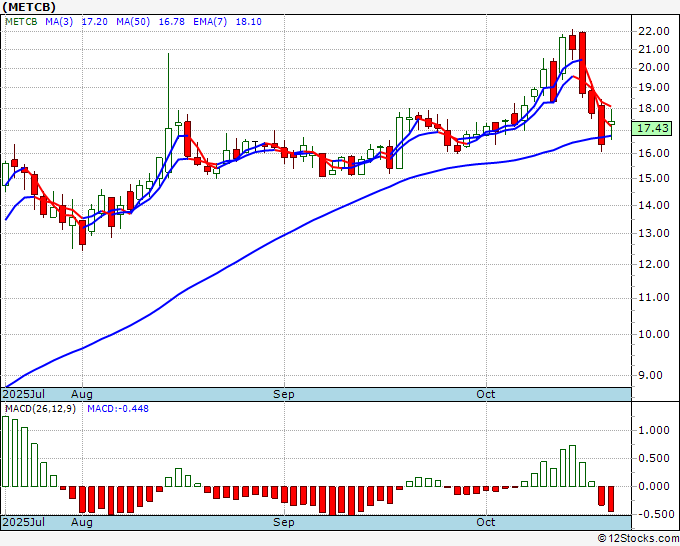Click the 15.00 price axis label
Image resolution: width=680 pixels, height=546 pixels.
654,178
